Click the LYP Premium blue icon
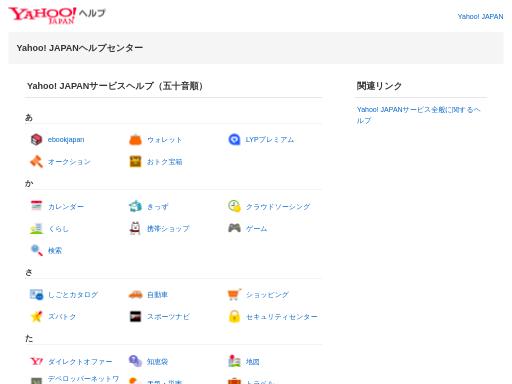Screen dimensions: 512x384 point(234,139)
